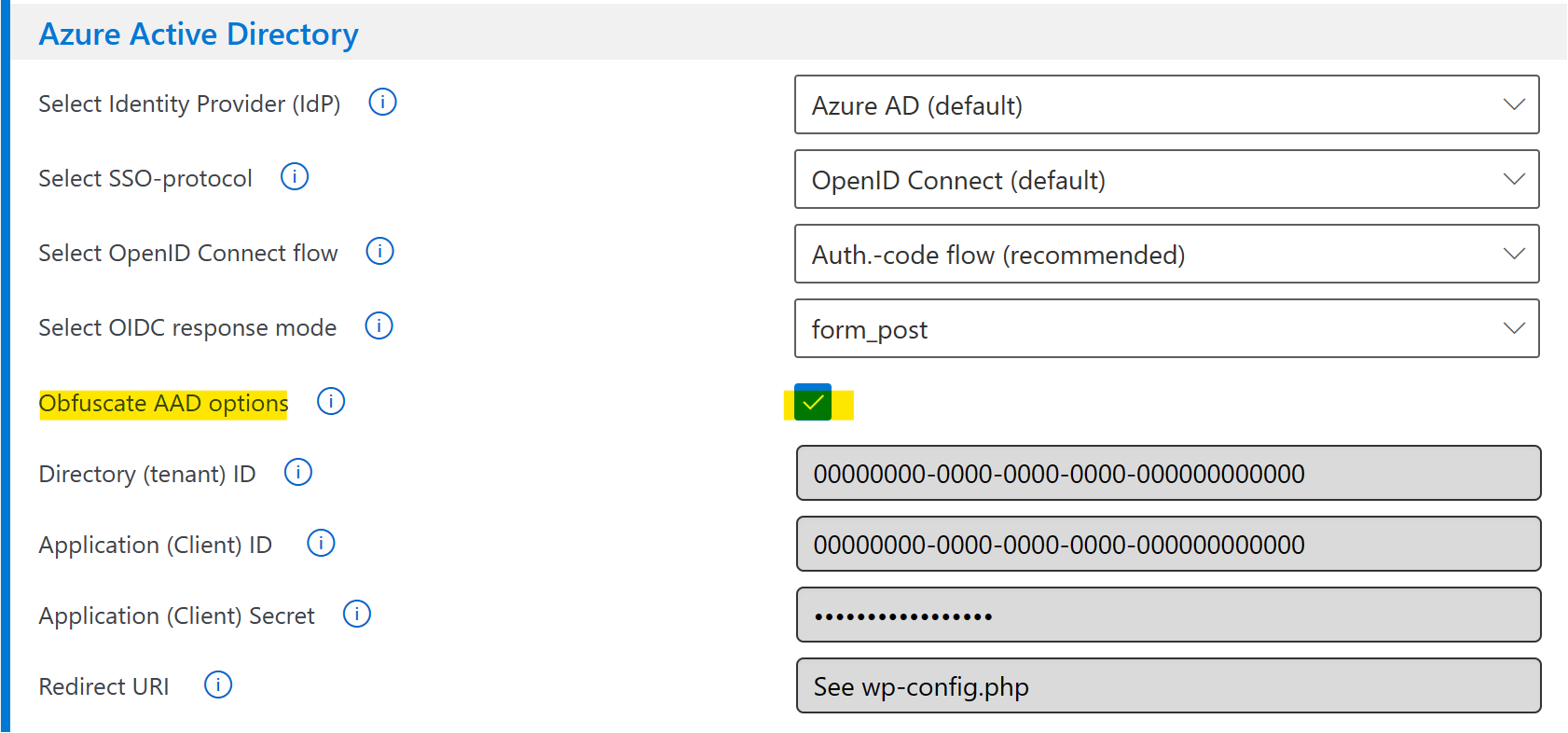Open the Azure AD (default) provider dropdown
1568x733 pixels.
pos(1166,104)
